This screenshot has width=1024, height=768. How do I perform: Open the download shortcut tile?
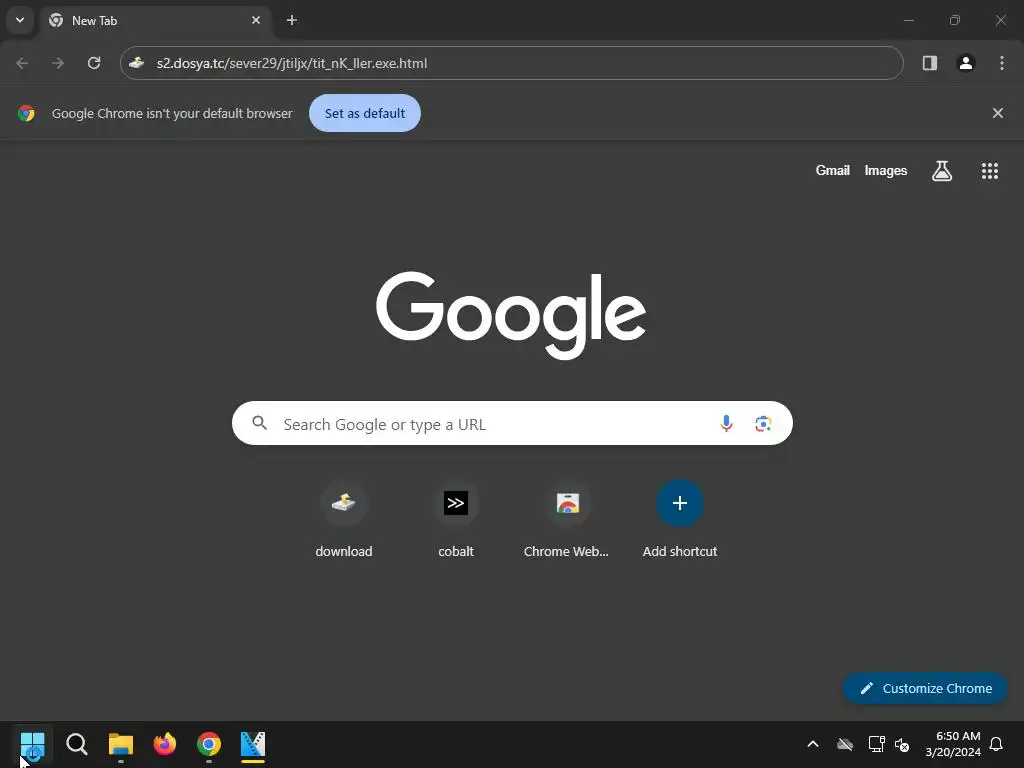tap(344, 520)
